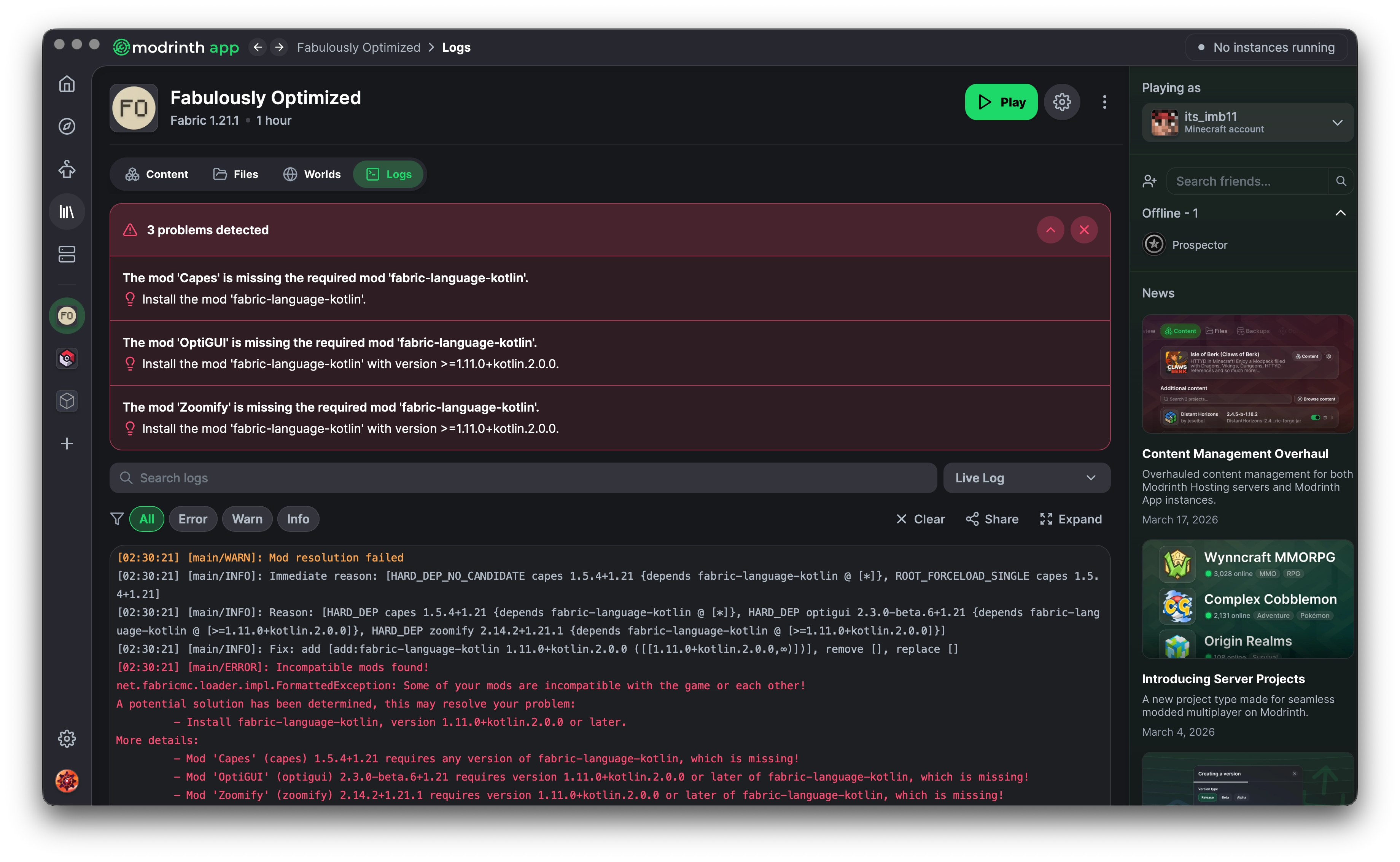Open instance settings gear button
Image resolution: width=1400 pixels, height=862 pixels.
(x=1062, y=102)
